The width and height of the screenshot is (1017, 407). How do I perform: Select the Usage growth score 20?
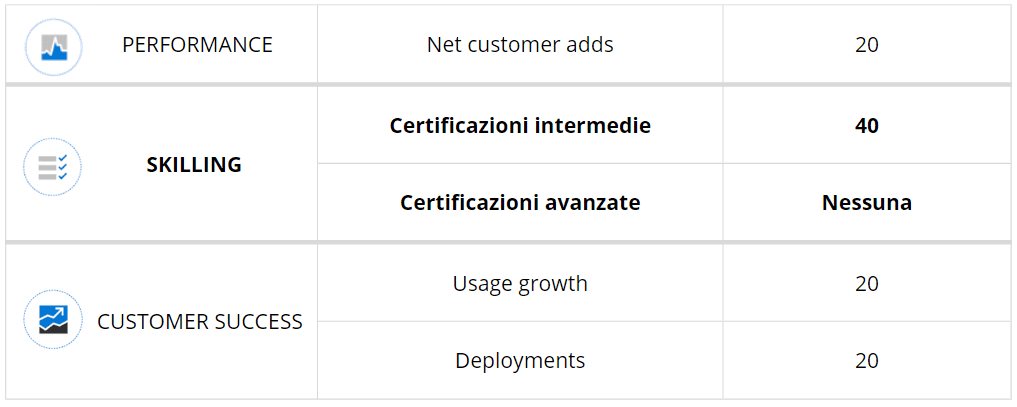[x=867, y=283]
